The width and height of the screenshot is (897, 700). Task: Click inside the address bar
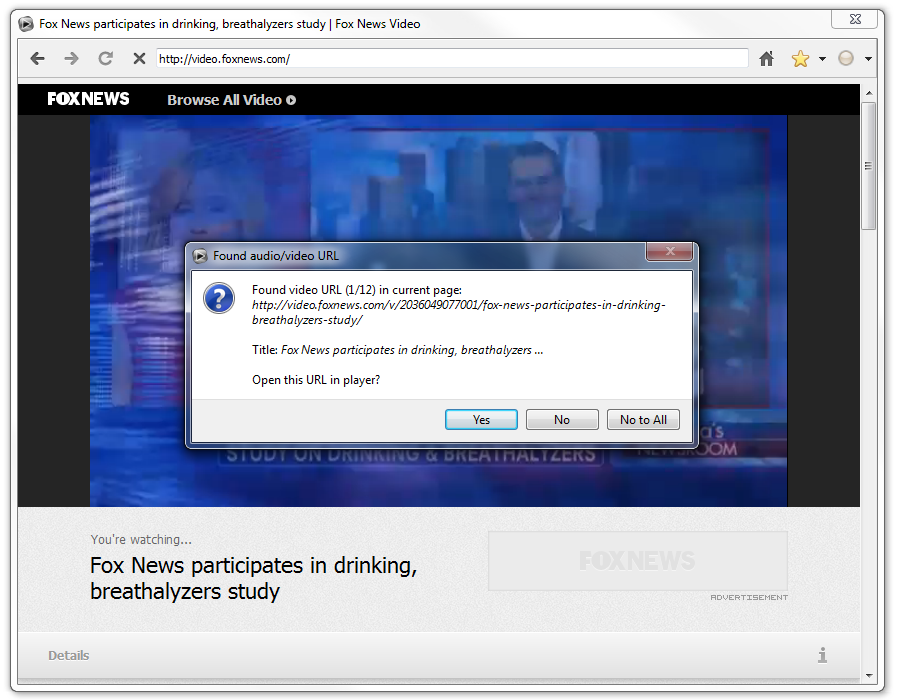click(450, 58)
